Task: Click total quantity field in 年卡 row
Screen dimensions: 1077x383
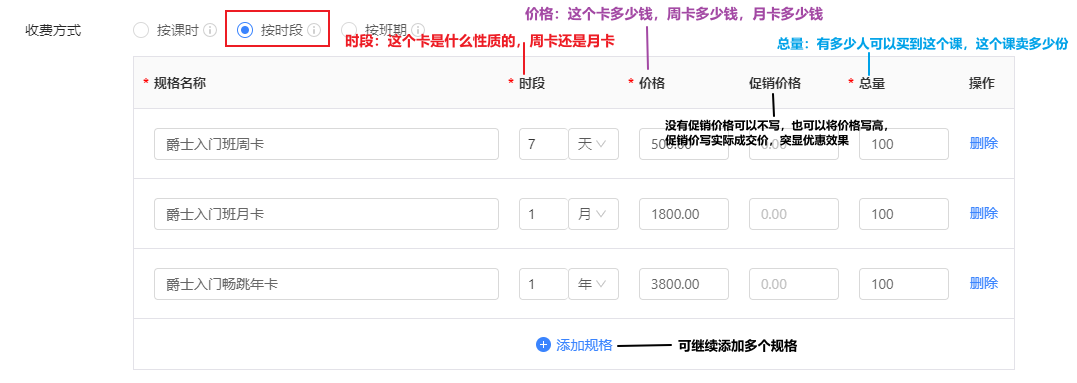Action: tap(904, 283)
